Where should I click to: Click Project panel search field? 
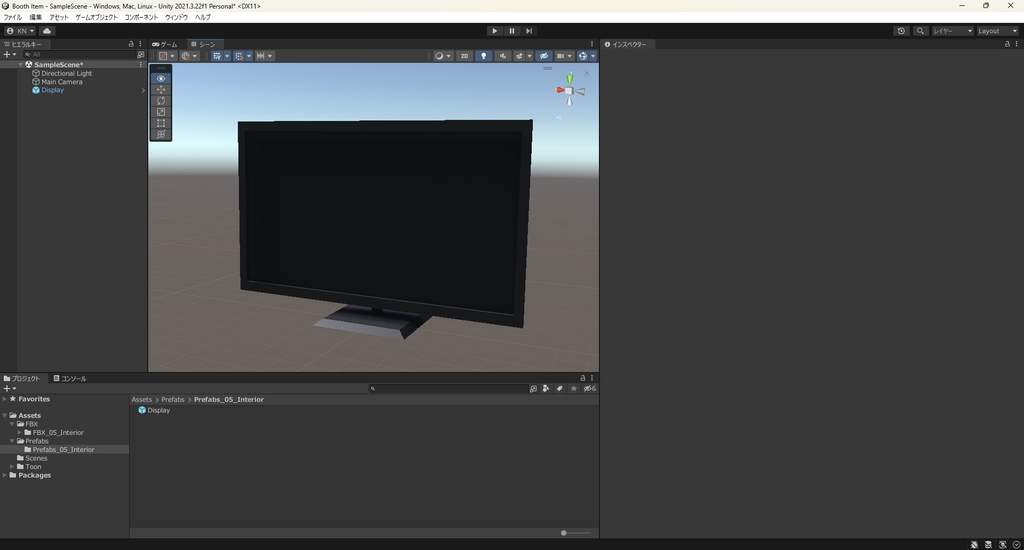[x=448, y=389]
